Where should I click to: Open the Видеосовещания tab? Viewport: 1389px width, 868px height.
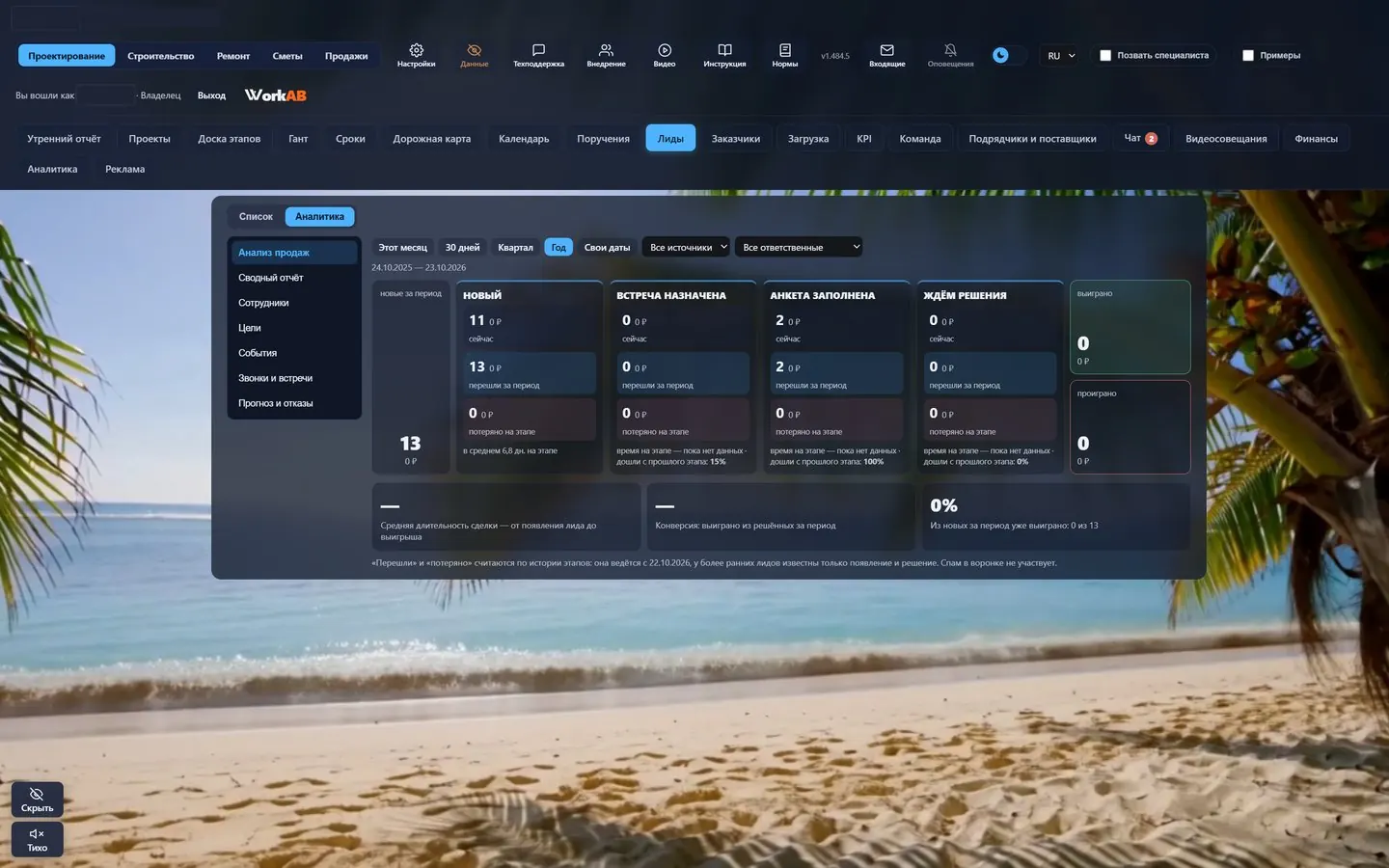pos(1226,138)
